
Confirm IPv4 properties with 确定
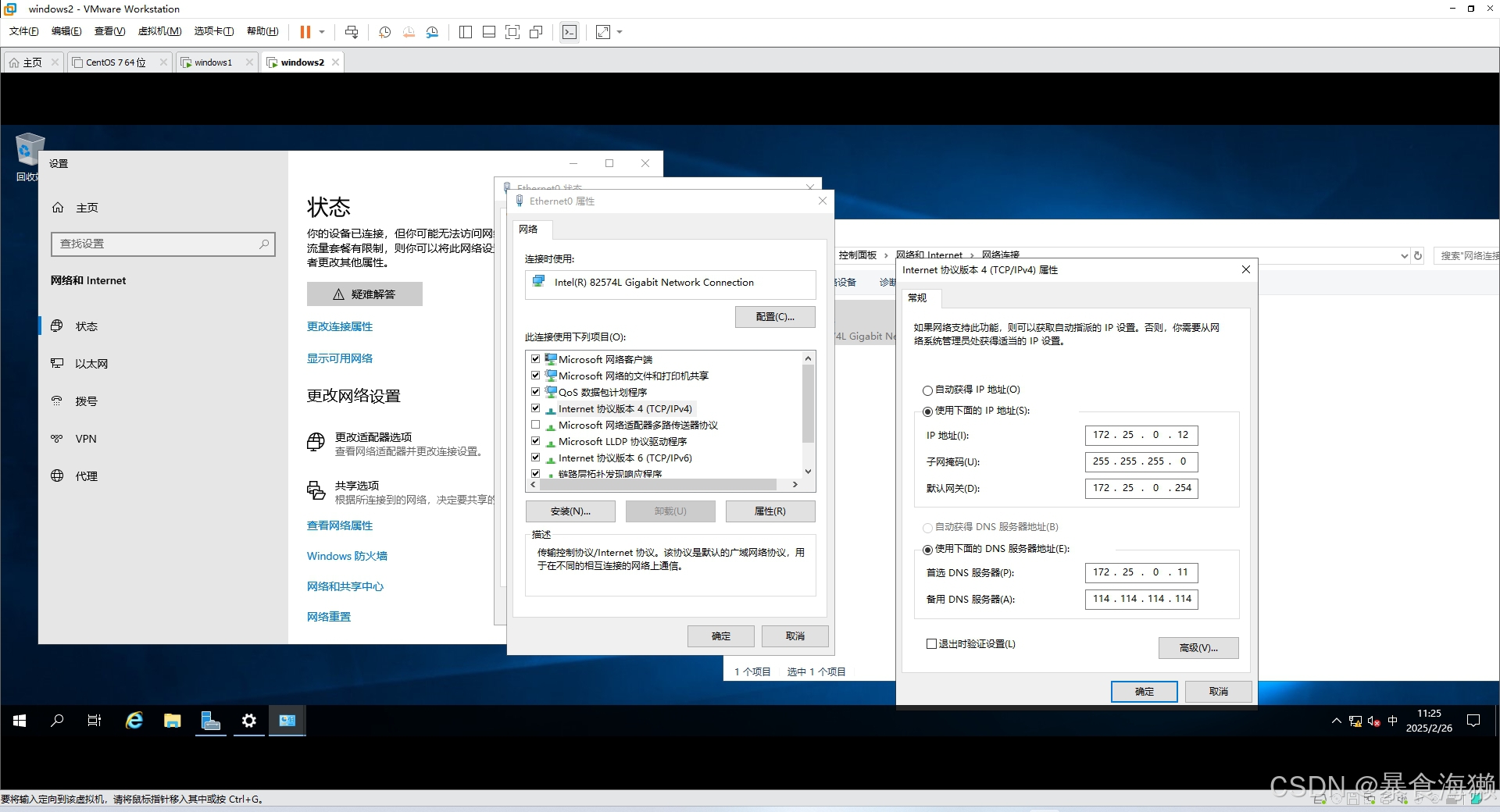click(x=1144, y=692)
